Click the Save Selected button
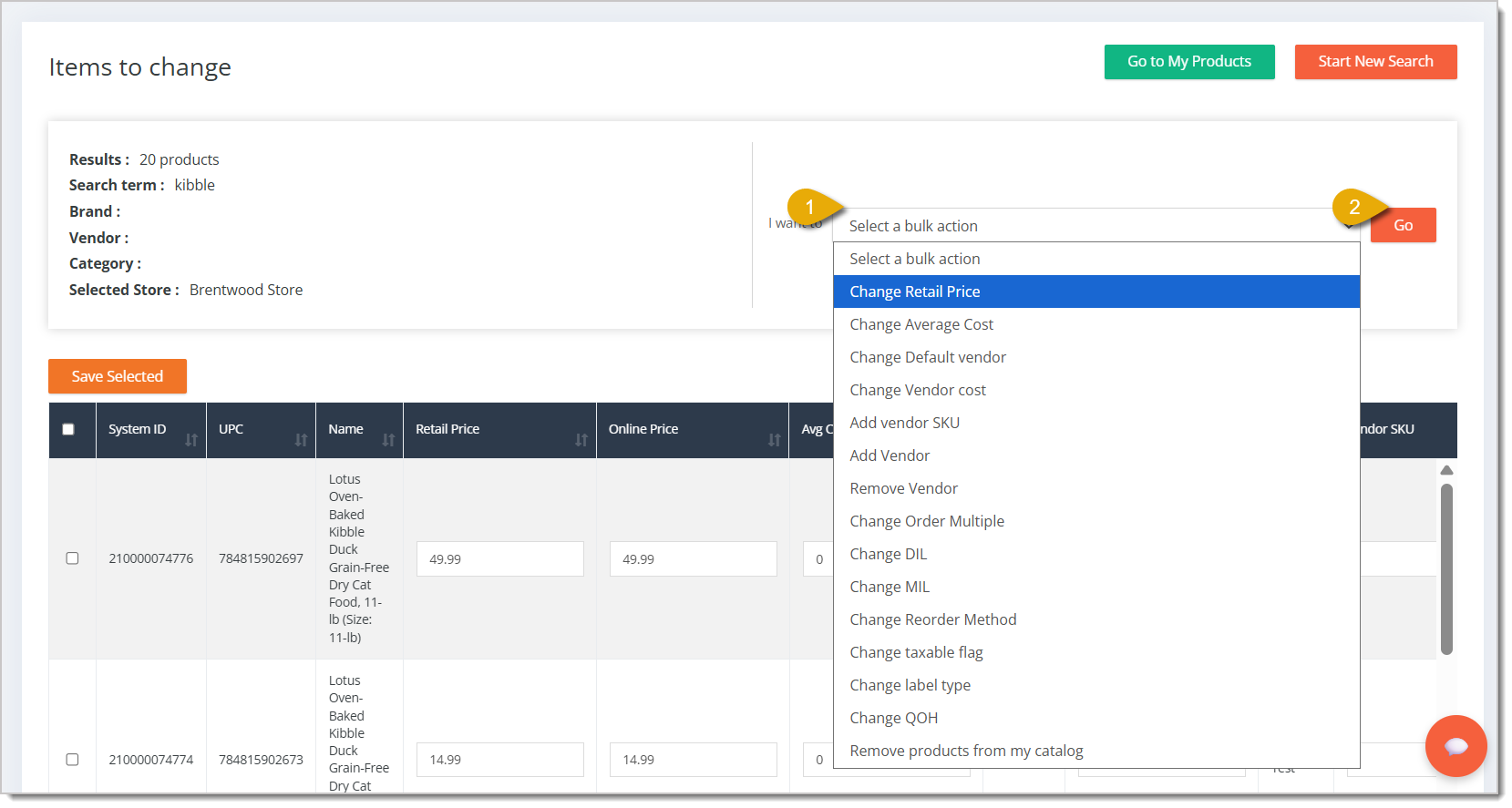This screenshot has height=808, width=1512. coord(118,376)
